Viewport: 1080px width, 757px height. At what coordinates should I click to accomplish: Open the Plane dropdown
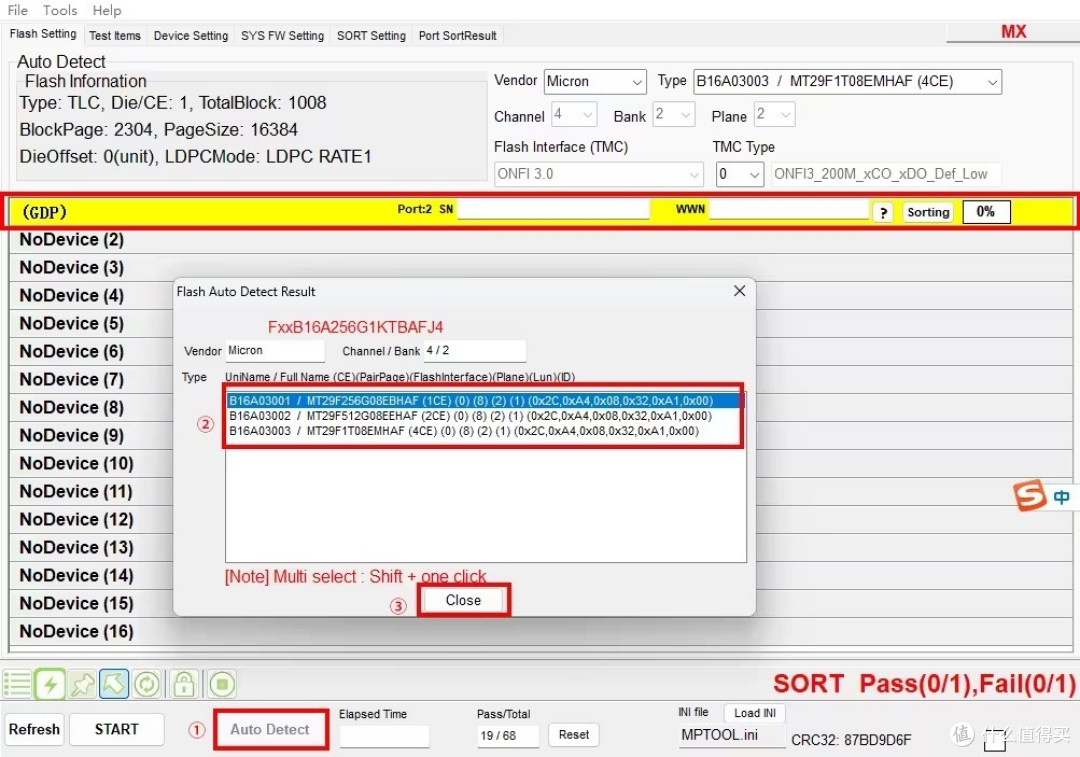(x=774, y=114)
